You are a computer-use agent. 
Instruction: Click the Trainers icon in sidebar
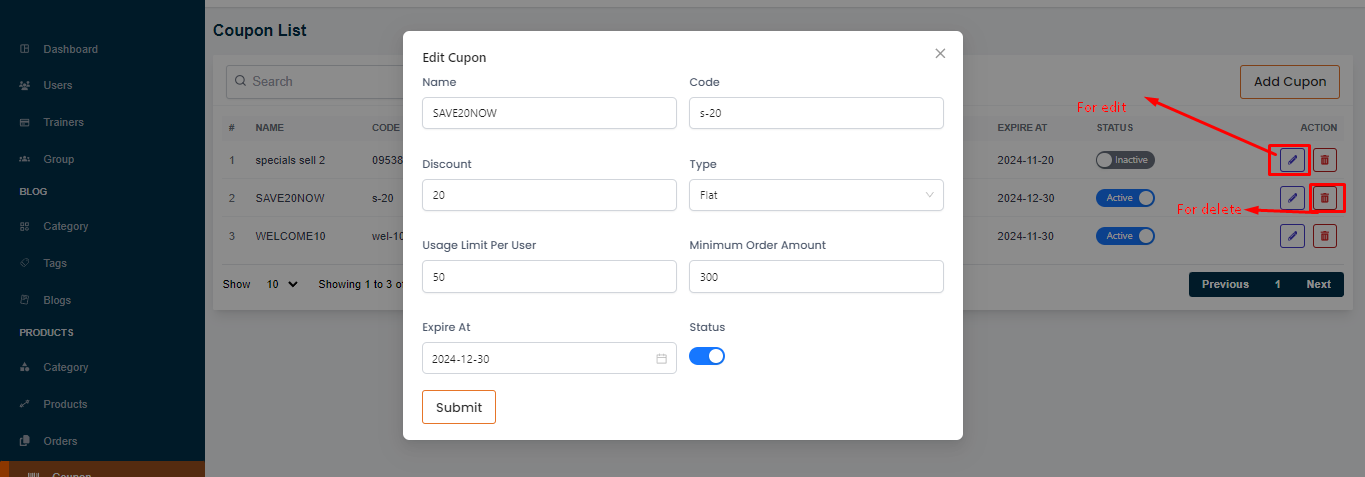click(24, 122)
